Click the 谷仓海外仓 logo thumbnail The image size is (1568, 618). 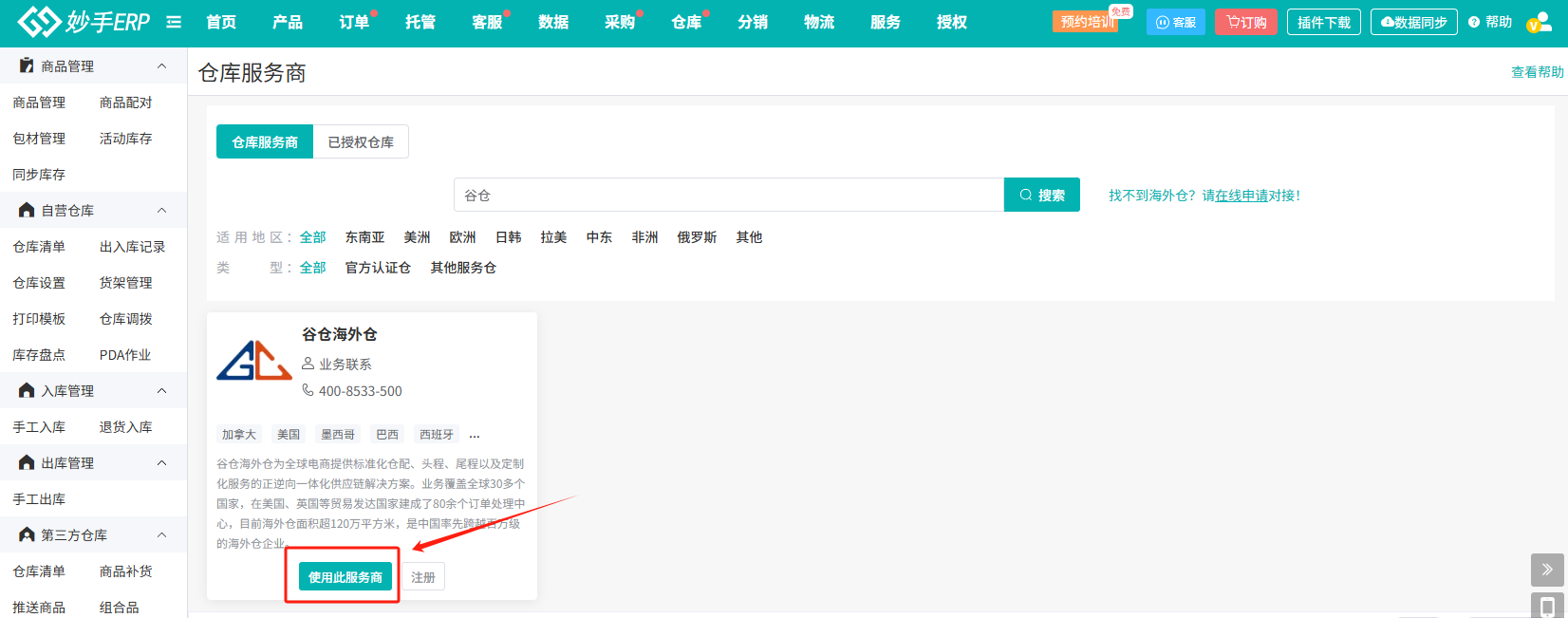[254, 361]
